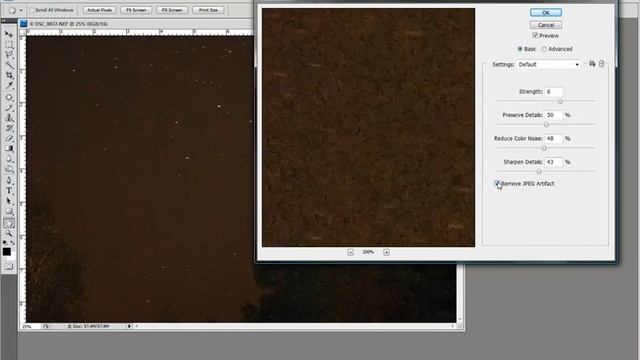Select the Rectangle shape tool

[9, 211]
